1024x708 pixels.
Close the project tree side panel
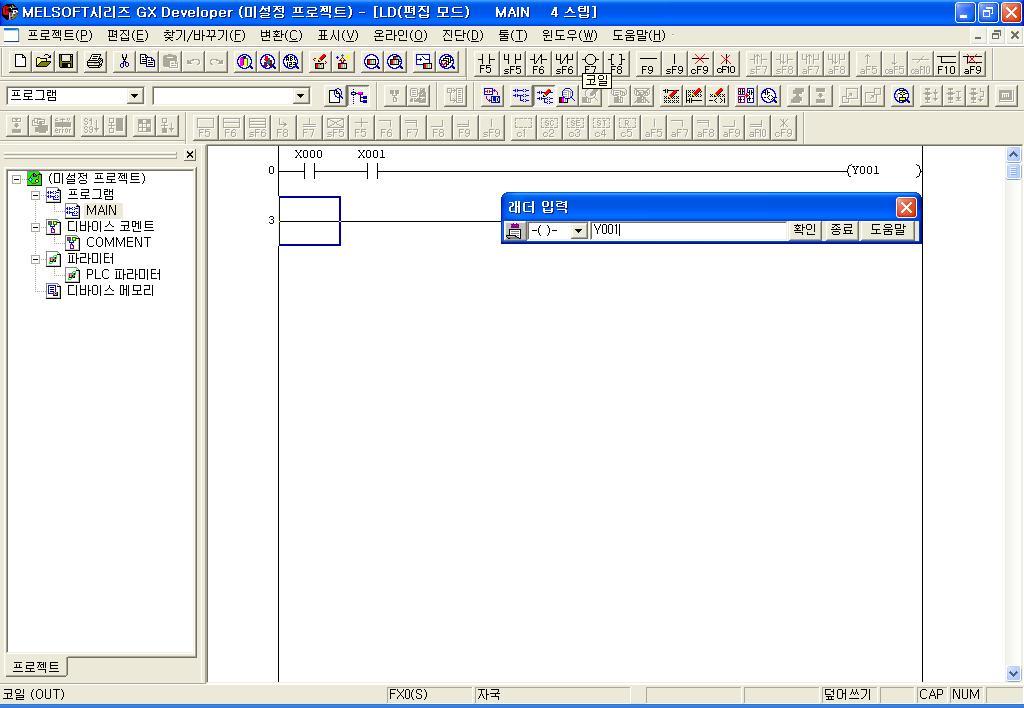point(190,155)
